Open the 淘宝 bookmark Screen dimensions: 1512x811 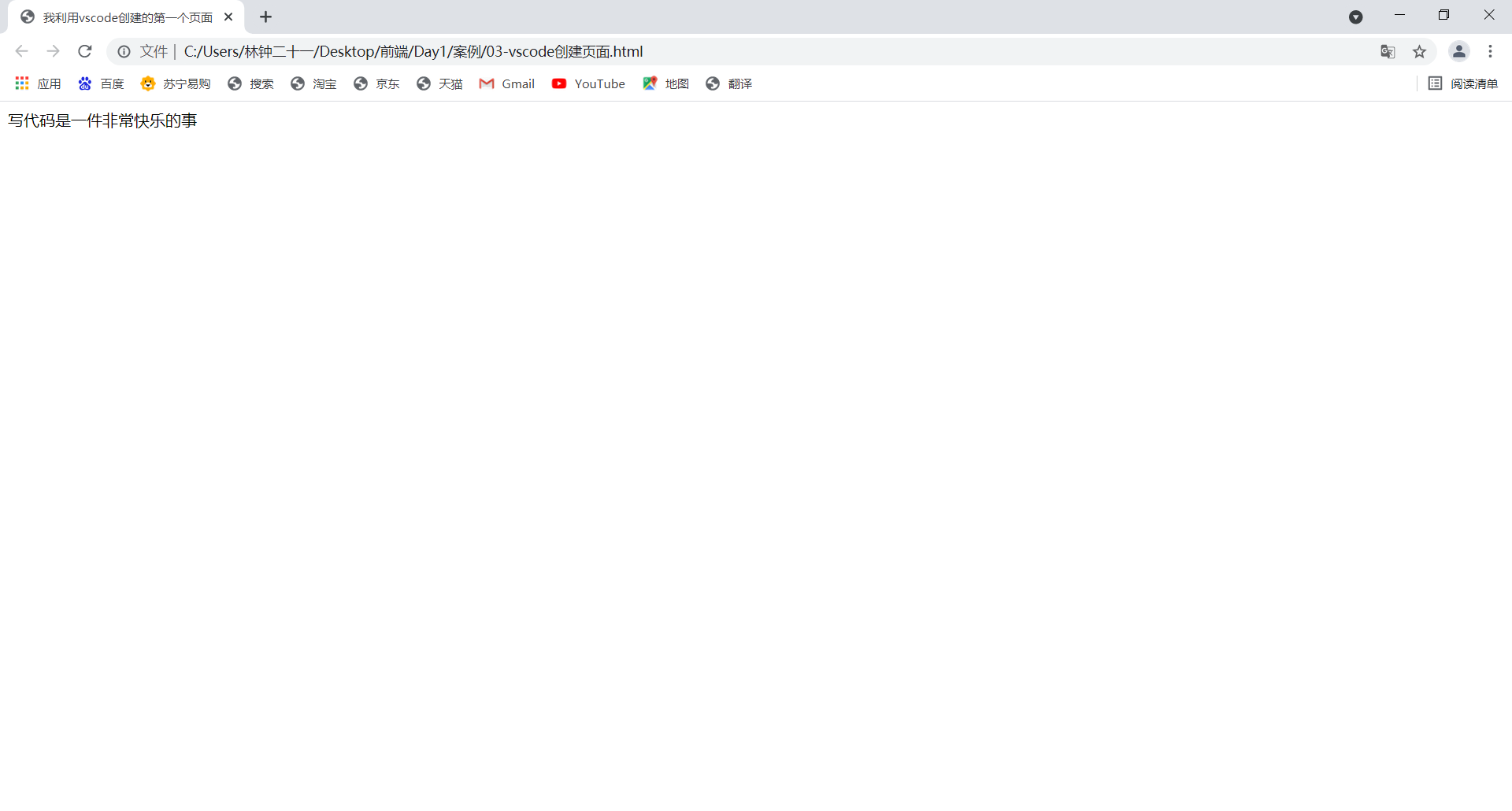click(313, 83)
